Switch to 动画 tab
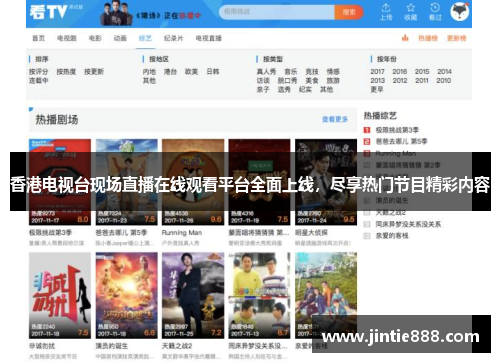 120,38
